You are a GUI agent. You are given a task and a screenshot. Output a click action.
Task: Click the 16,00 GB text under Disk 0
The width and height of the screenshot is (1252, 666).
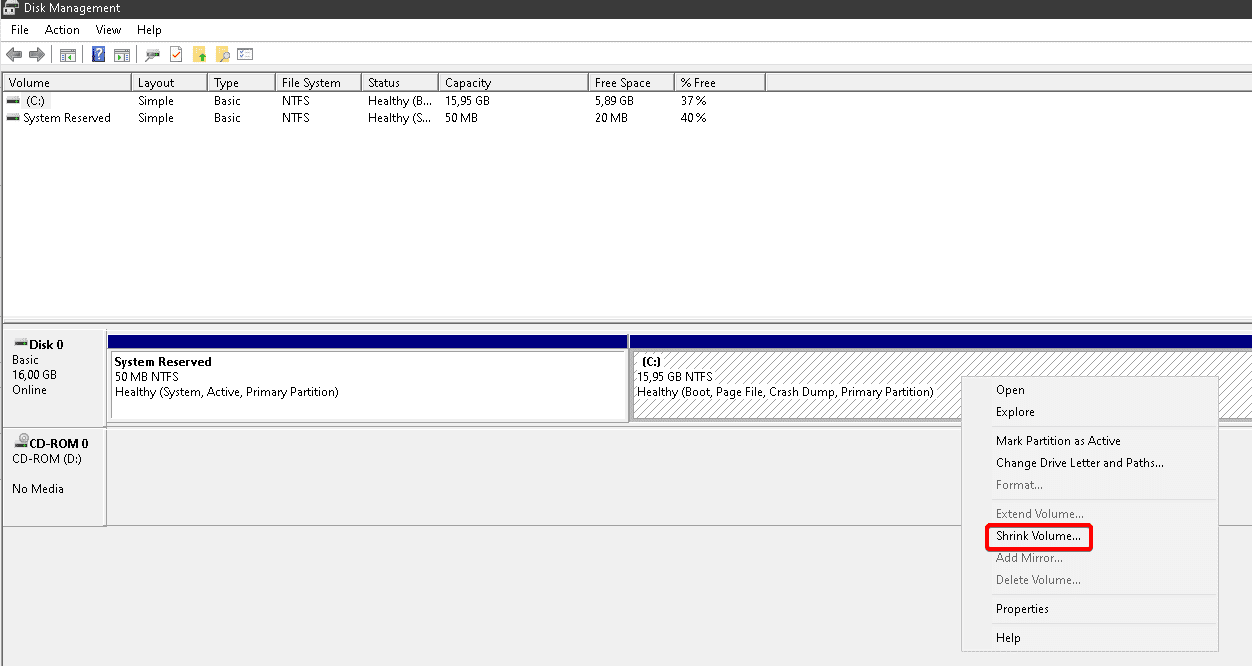tap(34, 375)
